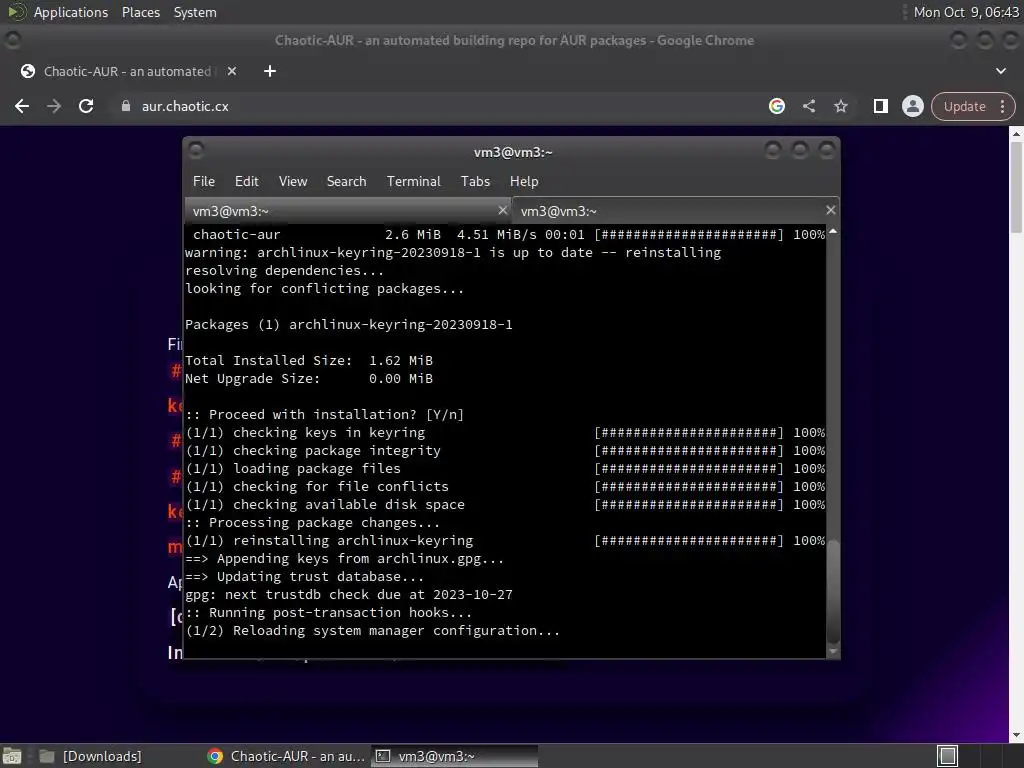Open terminal Help menu
This screenshot has height=768, width=1024.
pyautogui.click(x=524, y=182)
